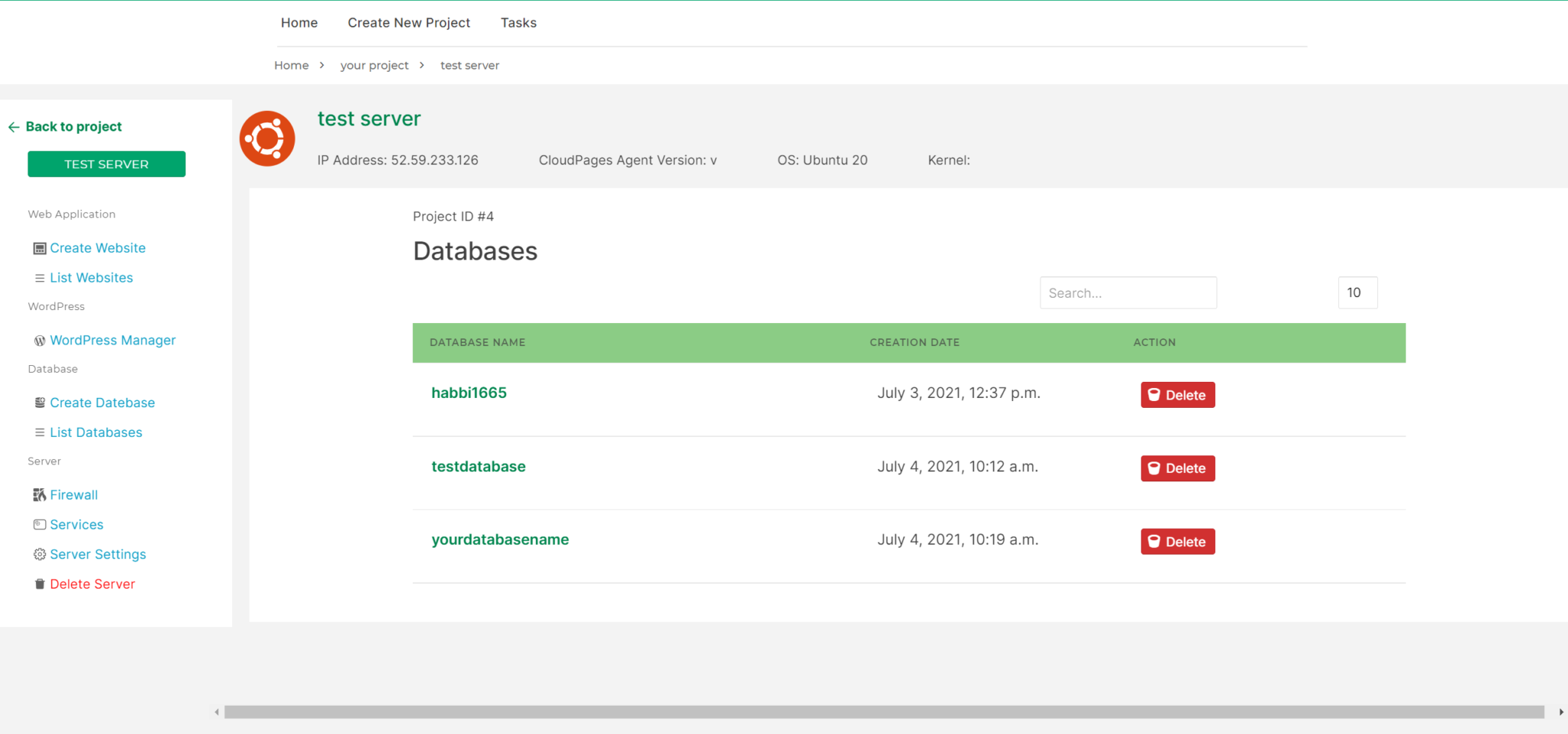This screenshot has width=1568, height=734.
Task: Expand the breadcrumb chevron after Home
Action: point(322,65)
